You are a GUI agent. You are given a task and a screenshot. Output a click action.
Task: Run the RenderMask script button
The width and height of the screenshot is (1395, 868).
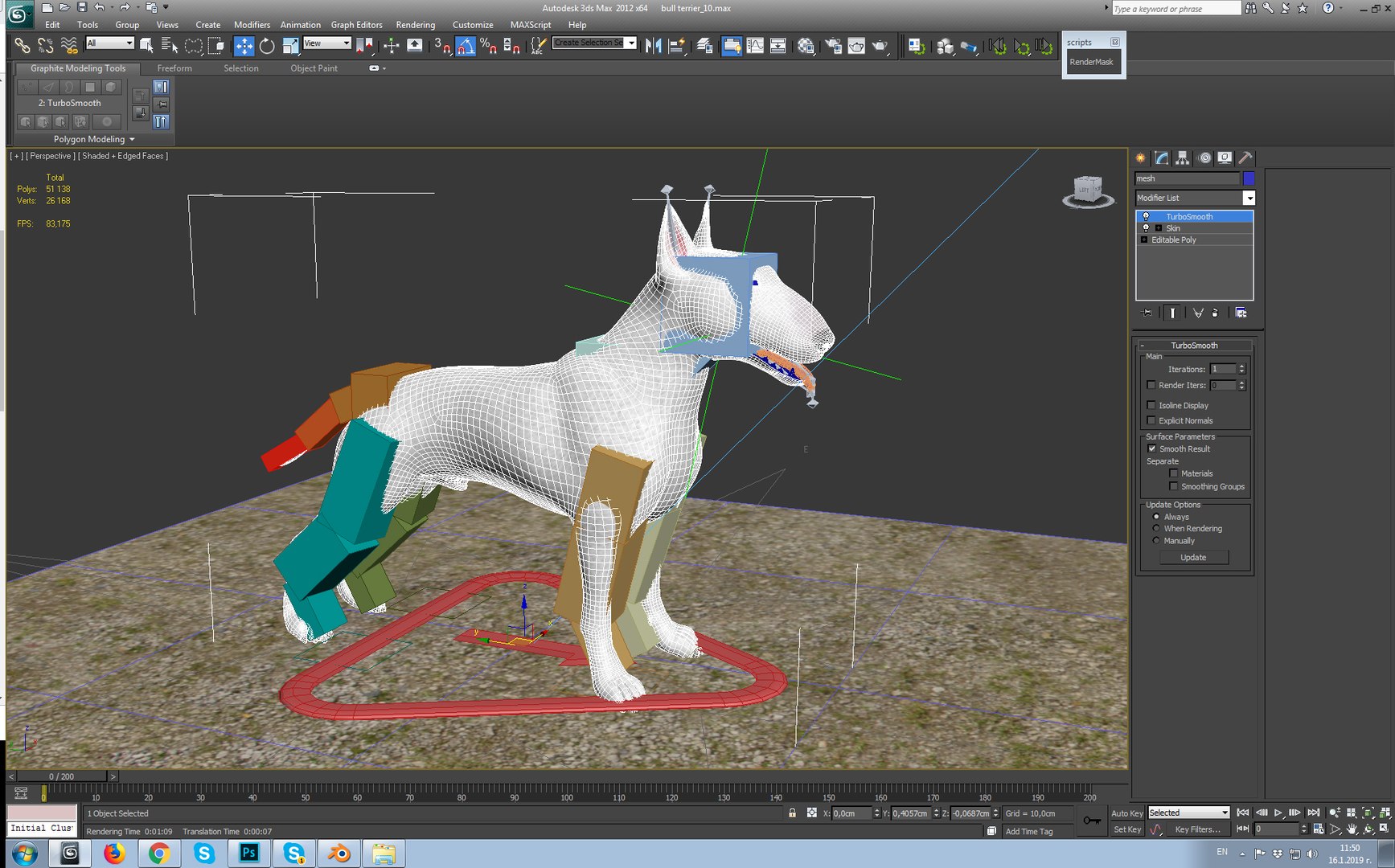(x=1092, y=62)
